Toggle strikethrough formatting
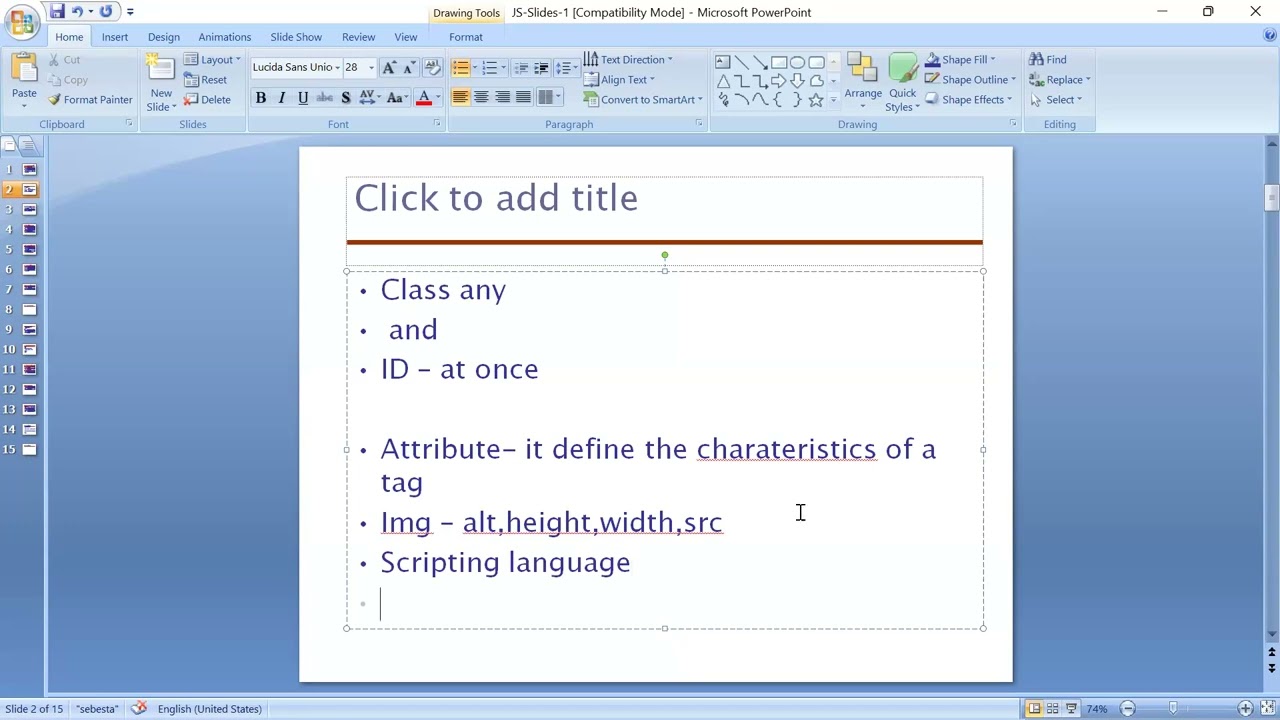This screenshot has width=1280, height=720. coord(324,98)
